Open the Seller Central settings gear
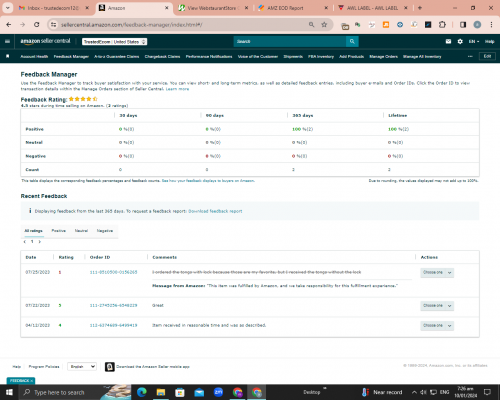The width and height of the screenshot is (500, 400). click(x=460, y=41)
